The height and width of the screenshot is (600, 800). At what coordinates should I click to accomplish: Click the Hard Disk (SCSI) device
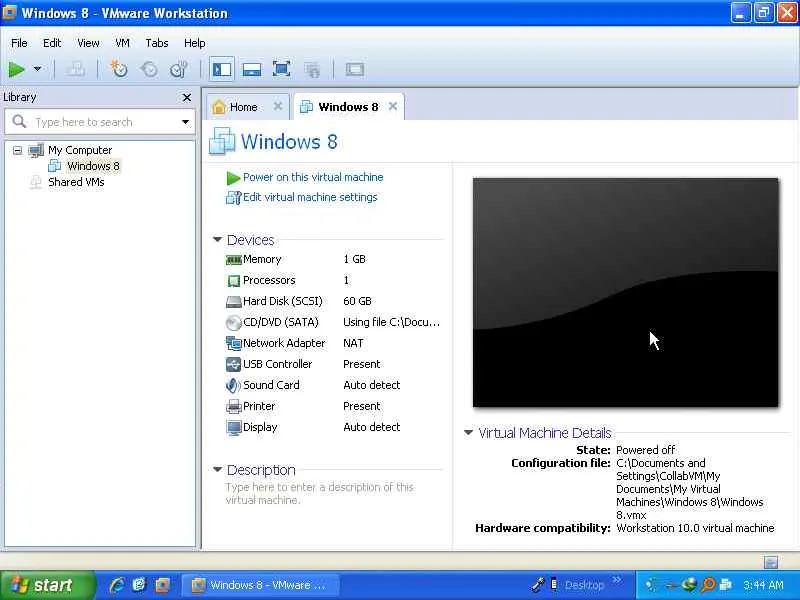pos(283,301)
